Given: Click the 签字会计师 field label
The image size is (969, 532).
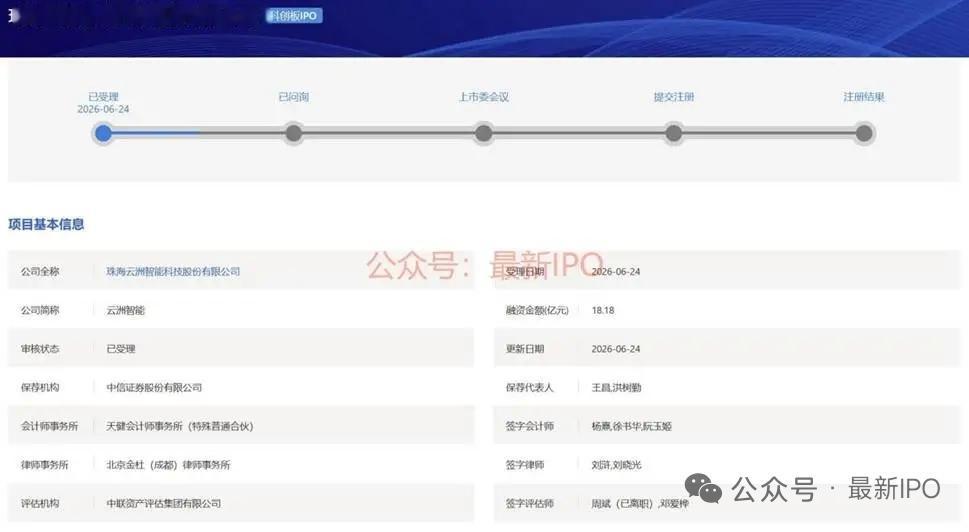Looking at the screenshot, I should (x=530, y=426).
